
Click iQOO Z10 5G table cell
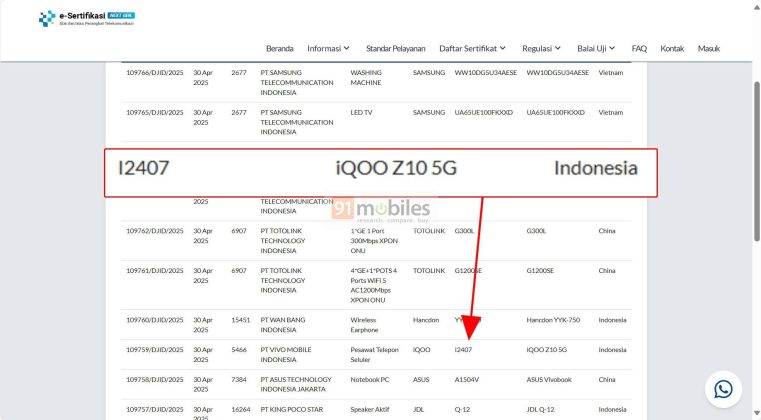pyautogui.click(x=546, y=350)
